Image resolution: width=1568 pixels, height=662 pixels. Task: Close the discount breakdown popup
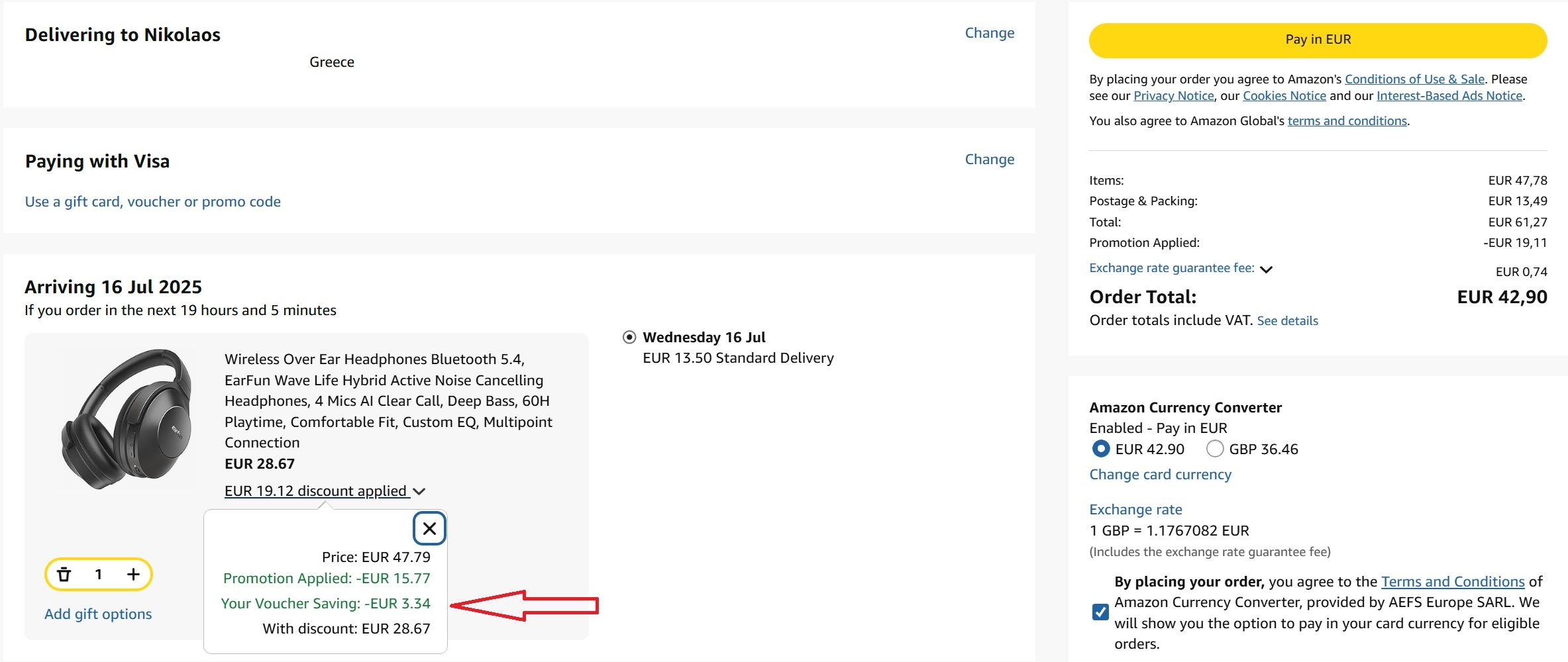click(x=429, y=528)
